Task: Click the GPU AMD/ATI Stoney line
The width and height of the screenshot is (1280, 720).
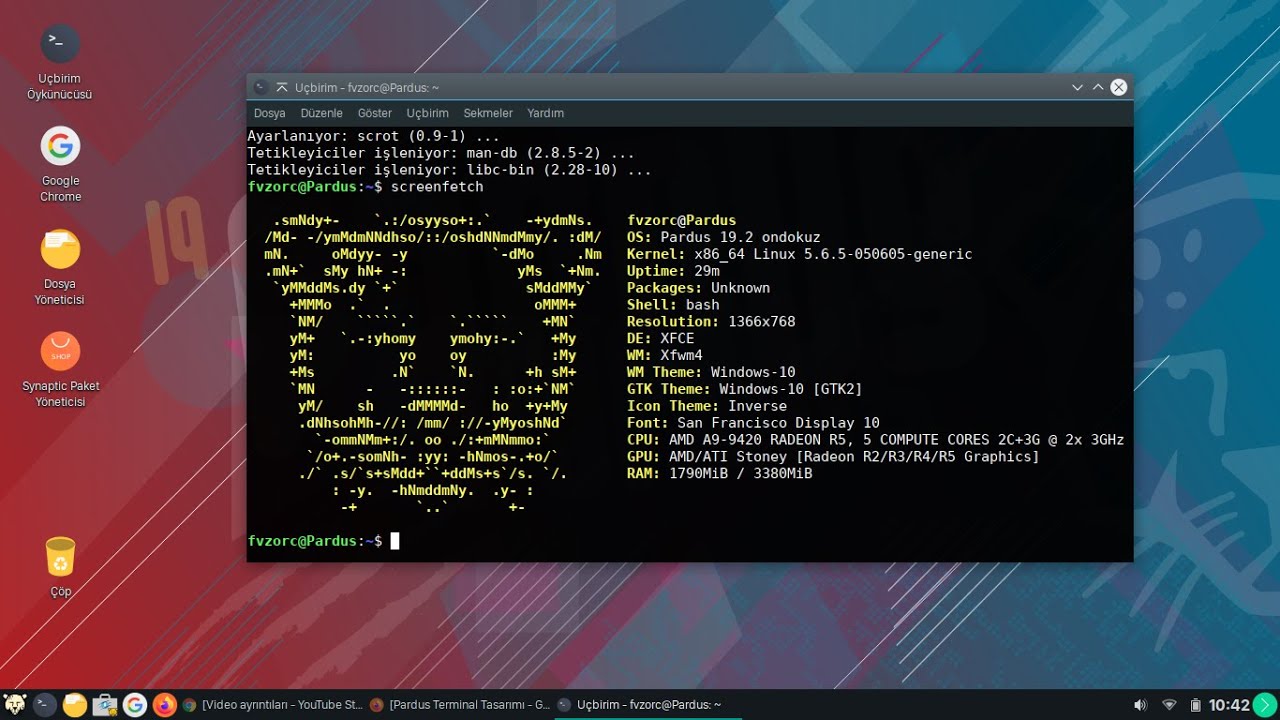Action: pyautogui.click(x=833, y=457)
